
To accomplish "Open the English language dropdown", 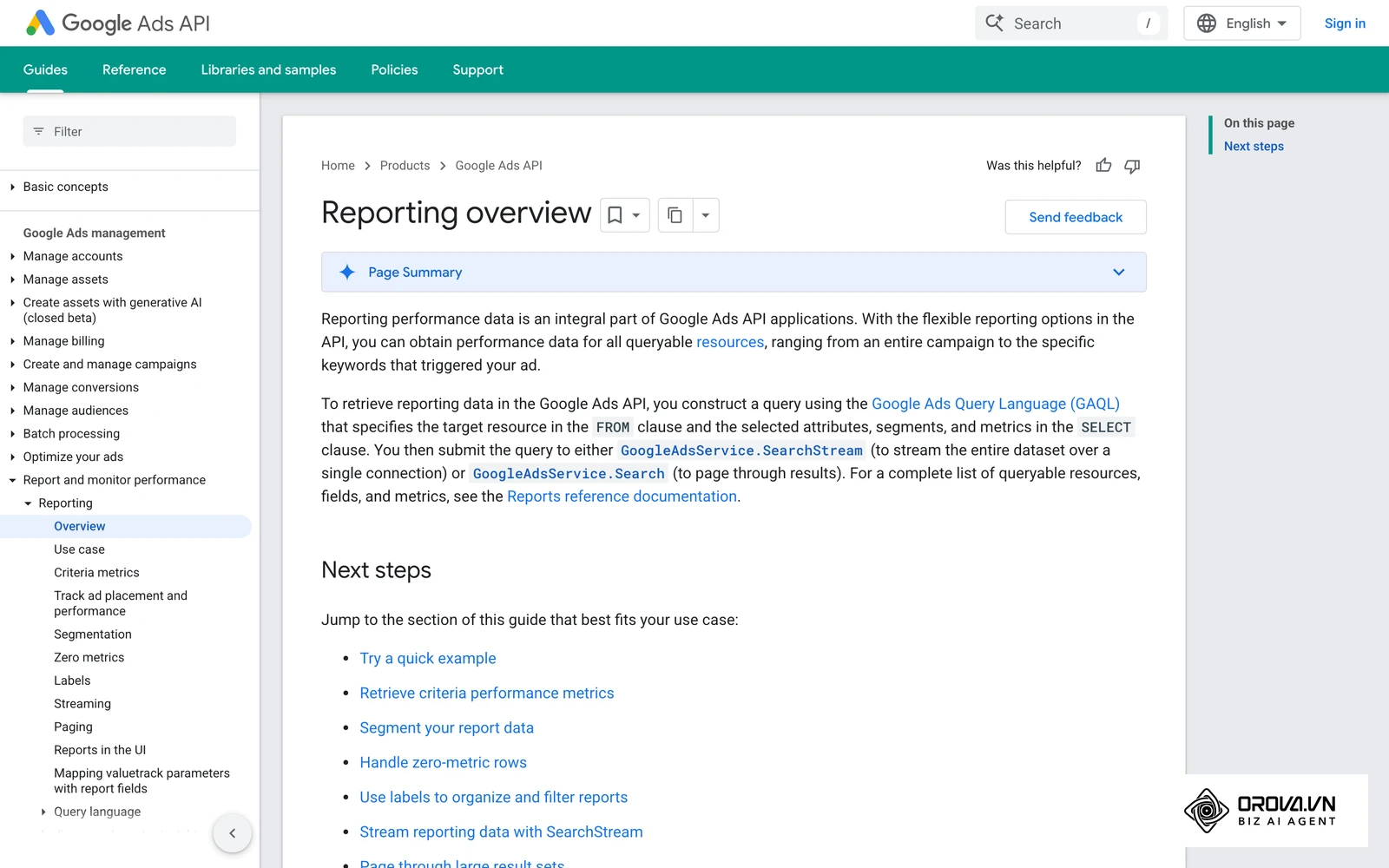I will click(x=1242, y=23).
